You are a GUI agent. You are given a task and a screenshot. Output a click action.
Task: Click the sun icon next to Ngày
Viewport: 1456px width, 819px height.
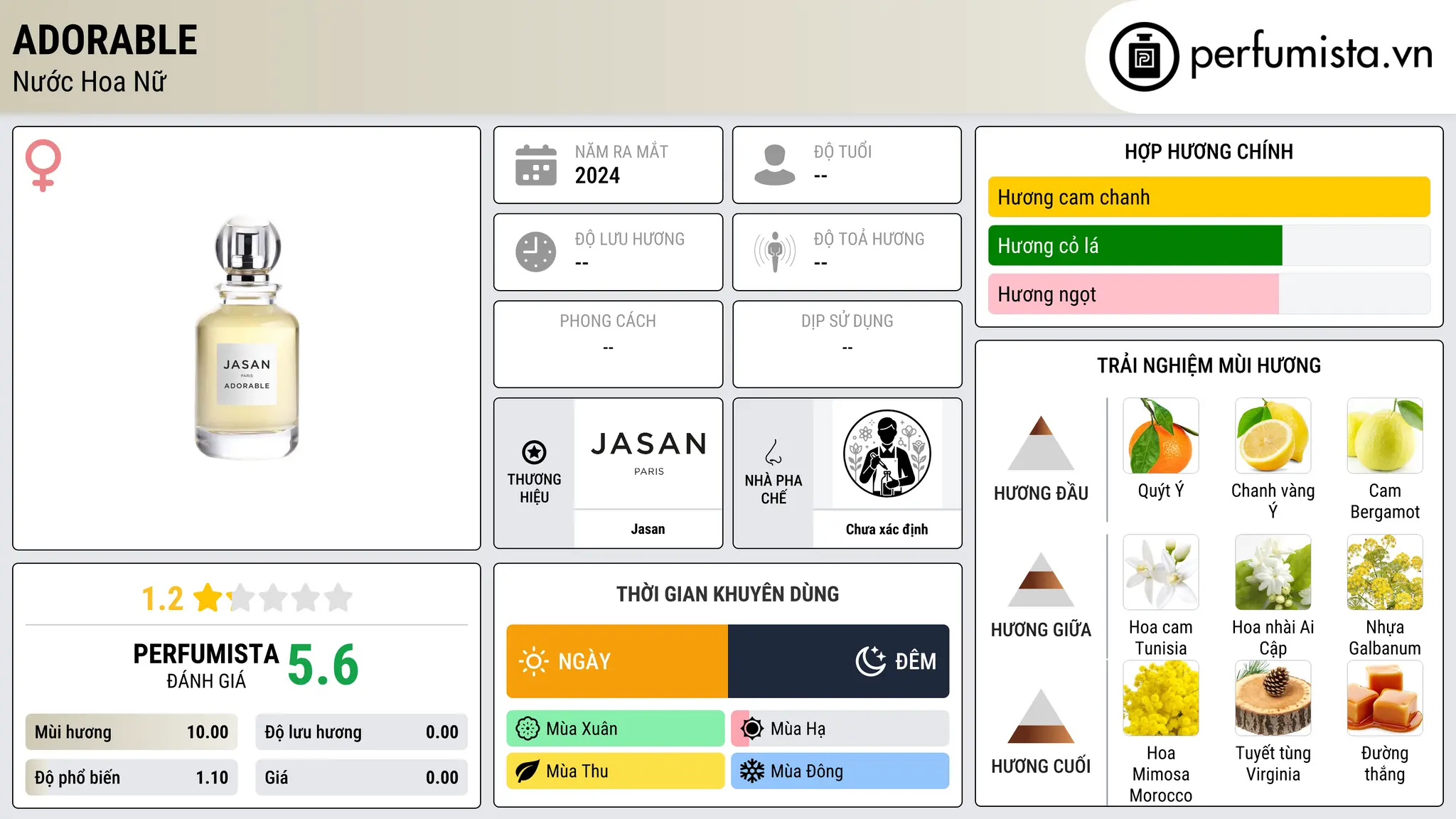(x=533, y=661)
